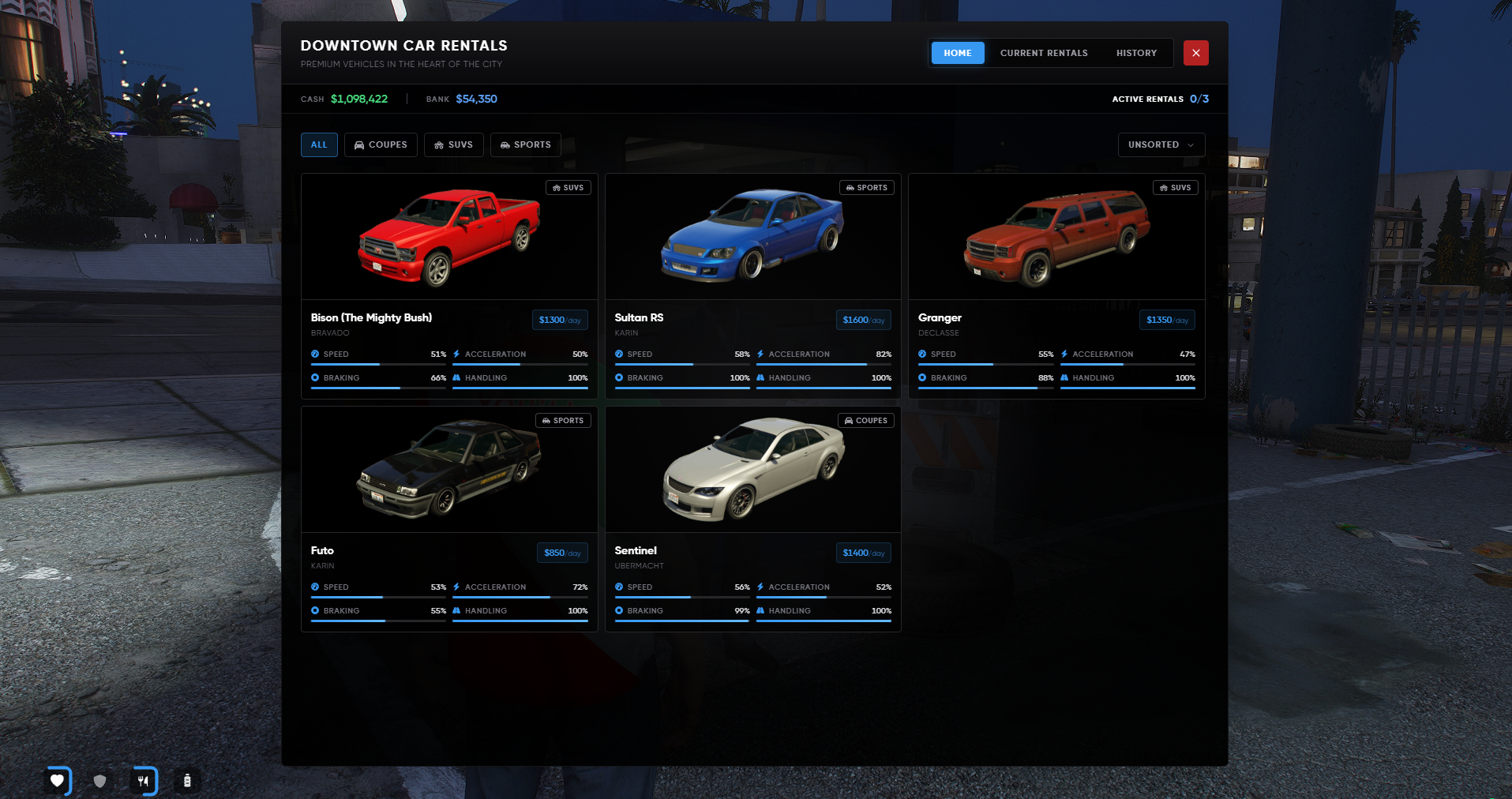Click the 'DECLASSE' manufacturer label
The image size is (1512, 799).
pos(939,333)
